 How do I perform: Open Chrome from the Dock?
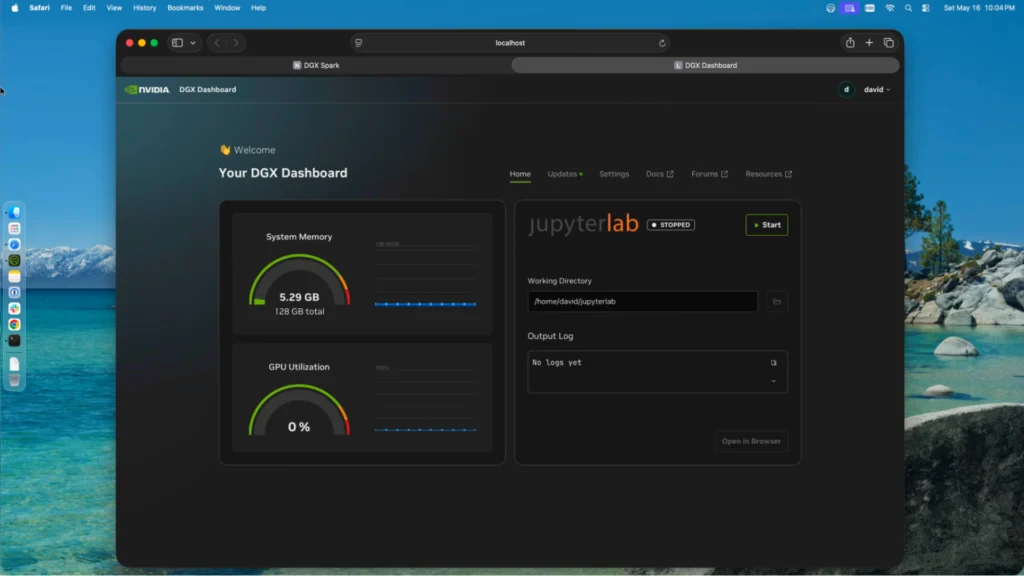(14, 325)
